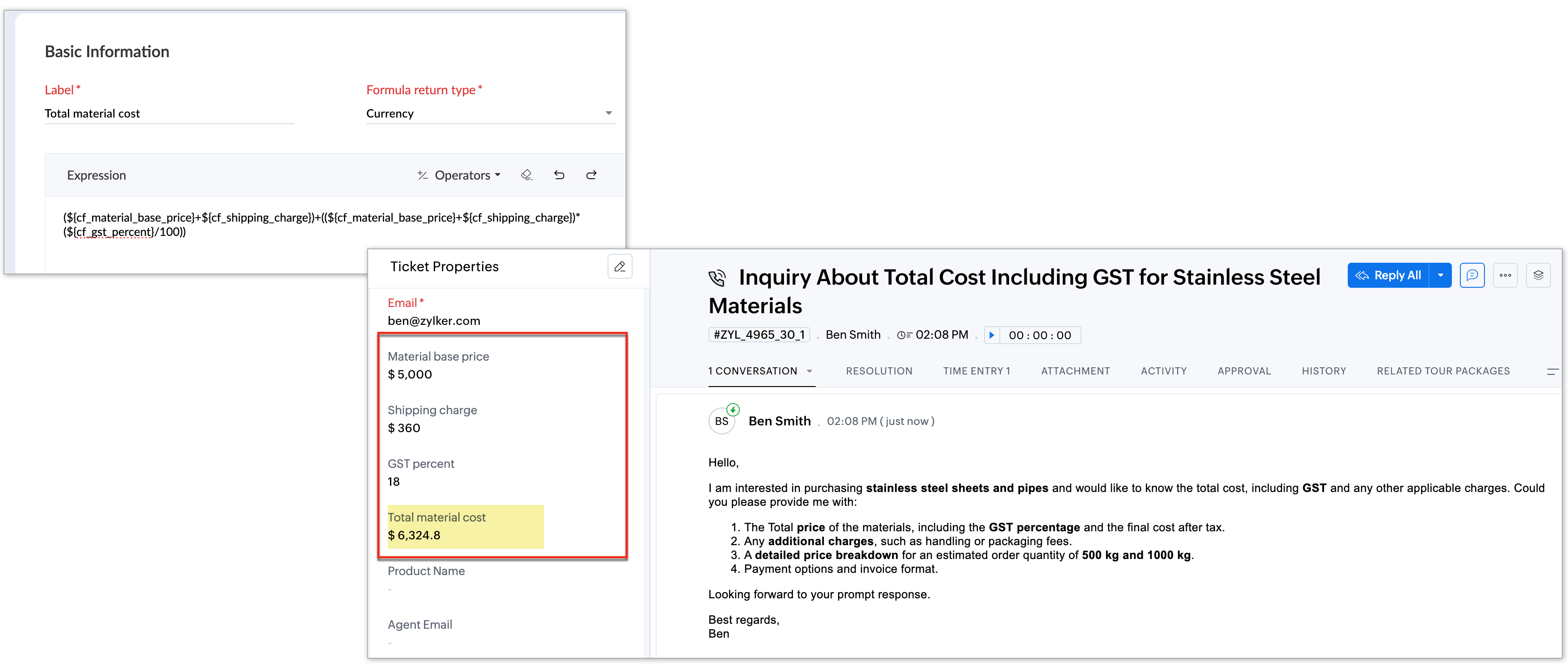Open the Time Entry 1 tab

(977, 371)
